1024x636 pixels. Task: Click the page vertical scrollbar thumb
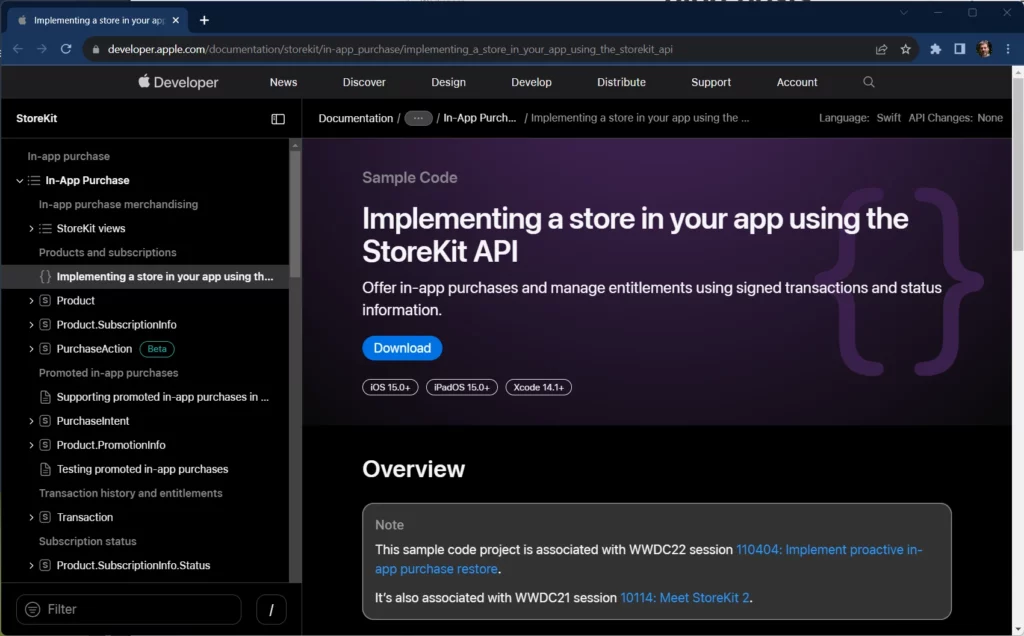(1017, 165)
